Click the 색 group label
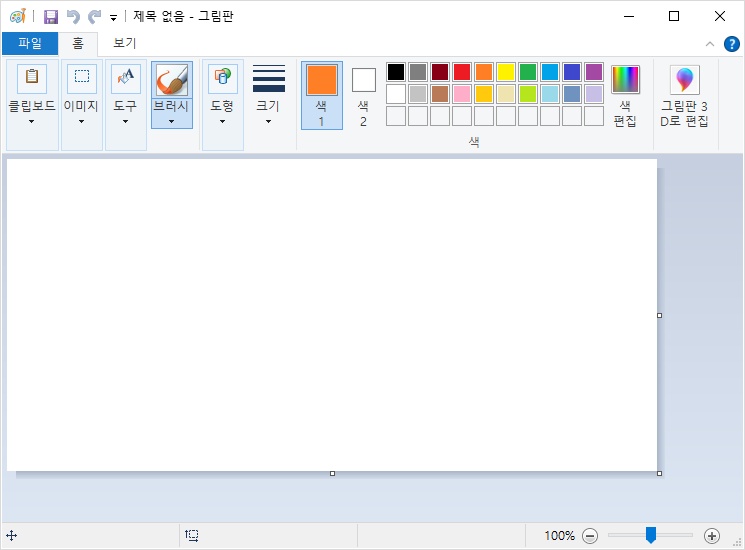Image resolution: width=745 pixels, height=550 pixels. pyautogui.click(x=474, y=142)
